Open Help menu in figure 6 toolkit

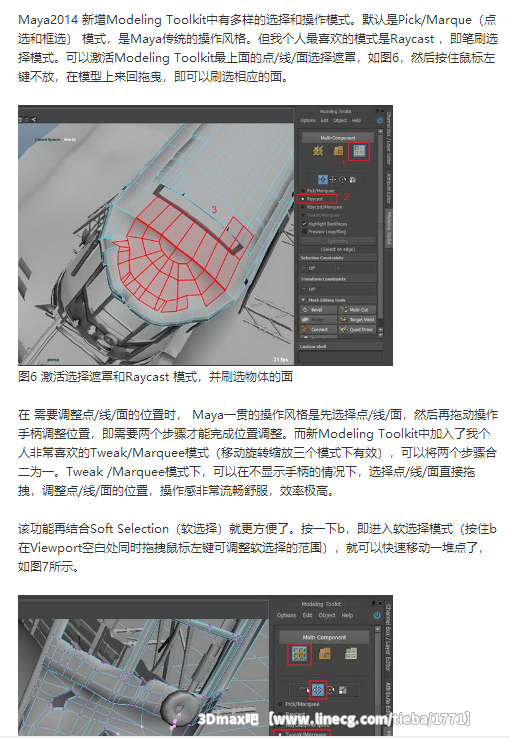point(356,120)
